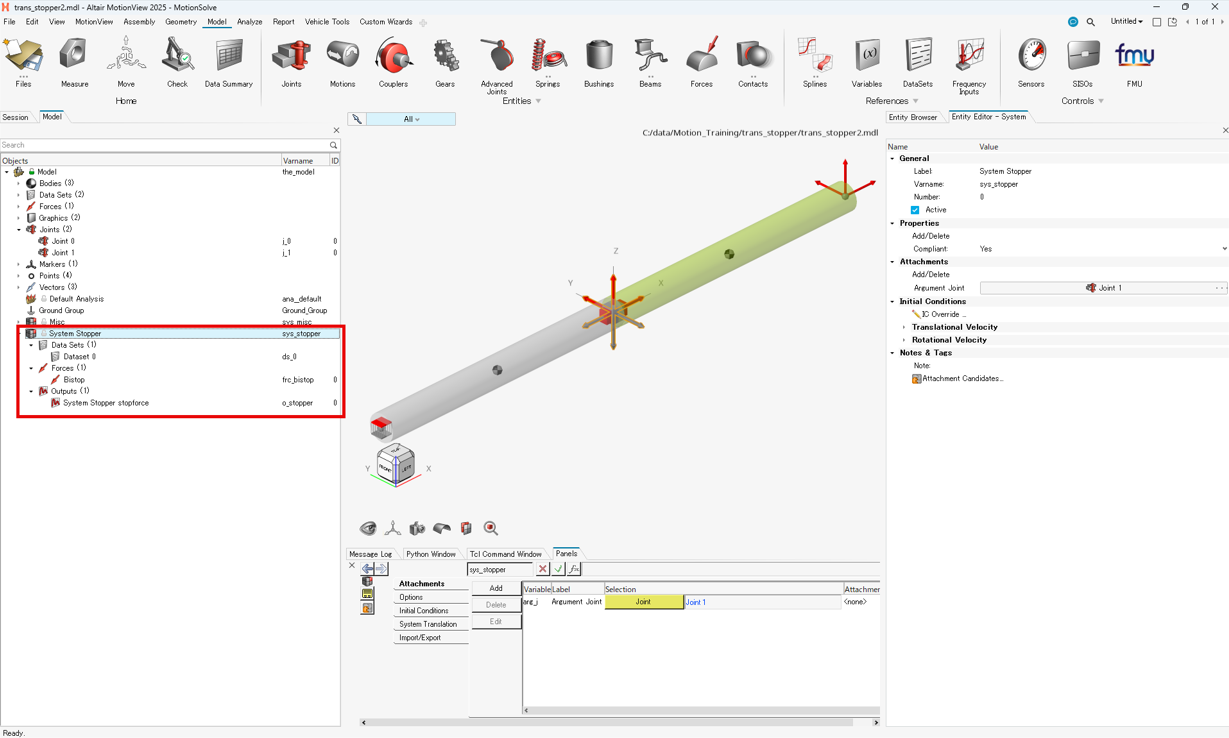Expand Rotational Velocity section

tap(905, 340)
